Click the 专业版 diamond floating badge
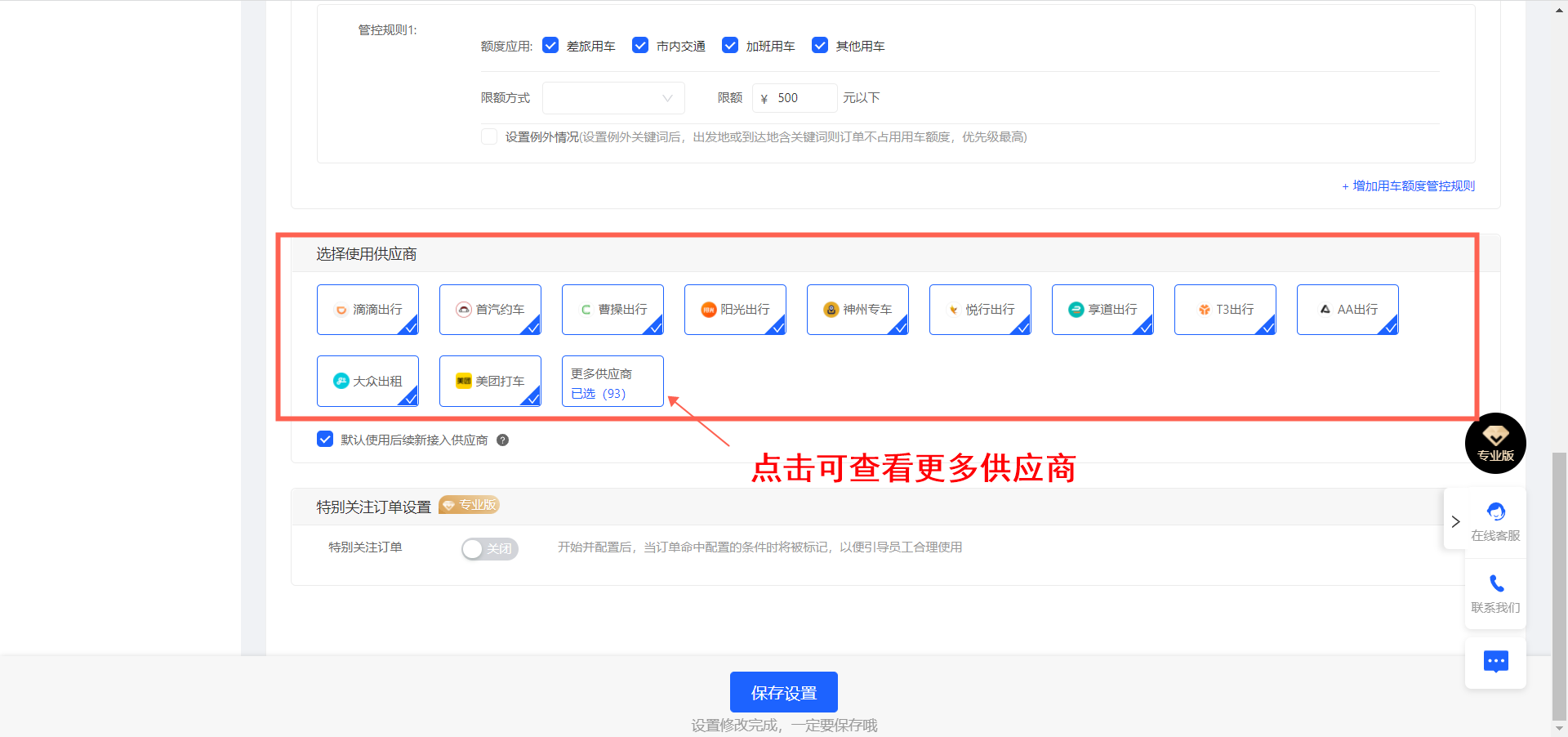The height and width of the screenshot is (737, 1568). pyautogui.click(x=1495, y=443)
